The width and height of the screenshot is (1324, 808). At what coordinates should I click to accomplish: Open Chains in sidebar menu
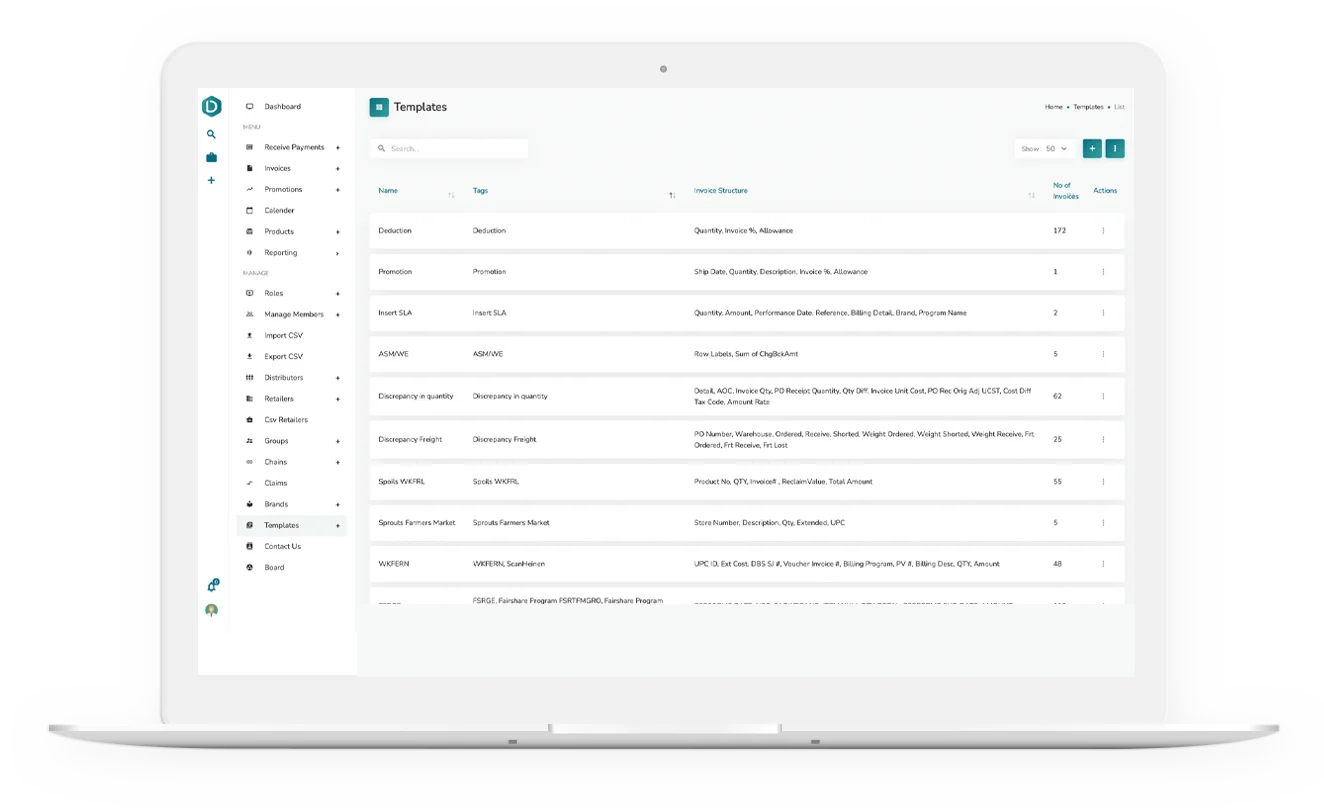(x=275, y=462)
